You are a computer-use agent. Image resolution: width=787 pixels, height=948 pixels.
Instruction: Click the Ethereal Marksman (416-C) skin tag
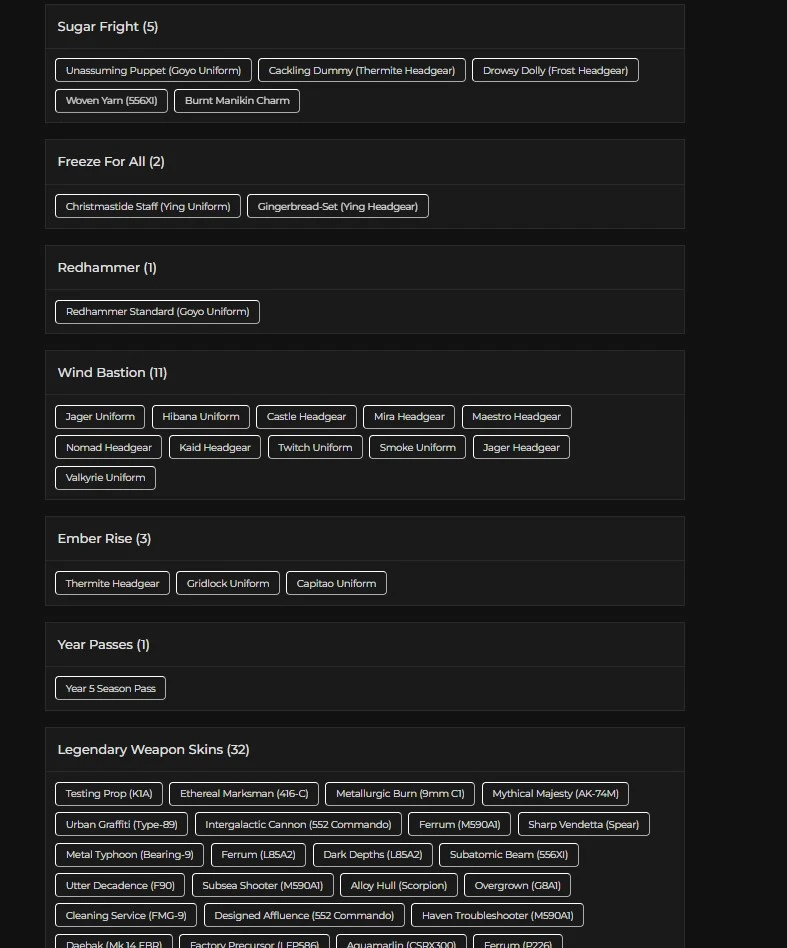(244, 794)
